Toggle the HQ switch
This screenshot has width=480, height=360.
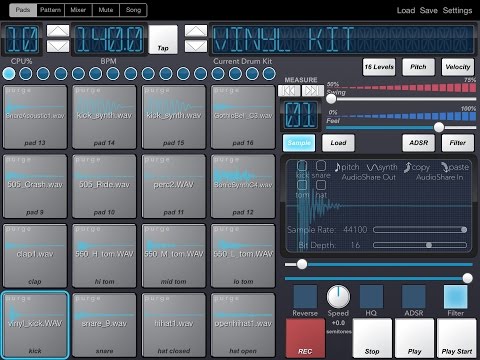(371, 296)
